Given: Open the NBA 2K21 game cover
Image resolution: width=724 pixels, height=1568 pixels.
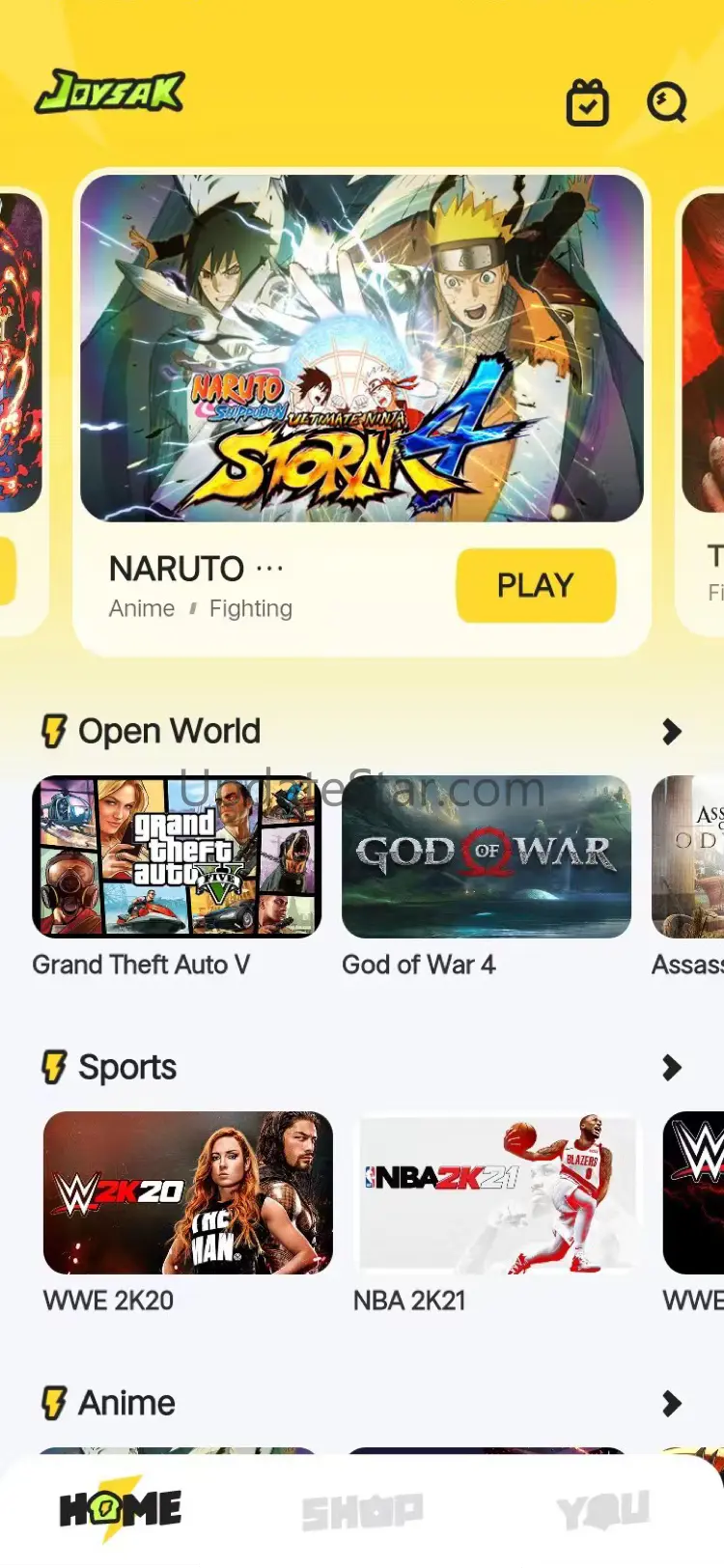Looking at the screenshot, I should coord(497,1192).
